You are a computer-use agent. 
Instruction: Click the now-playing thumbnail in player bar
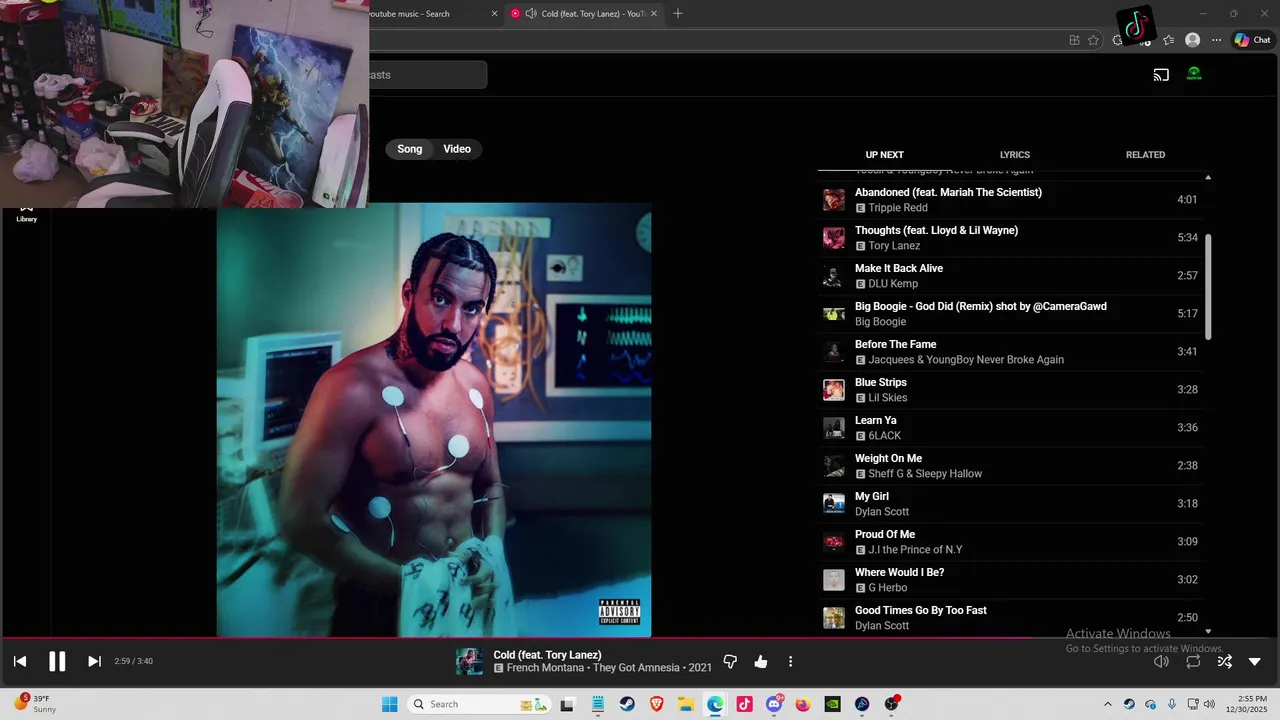coord(470,661)
